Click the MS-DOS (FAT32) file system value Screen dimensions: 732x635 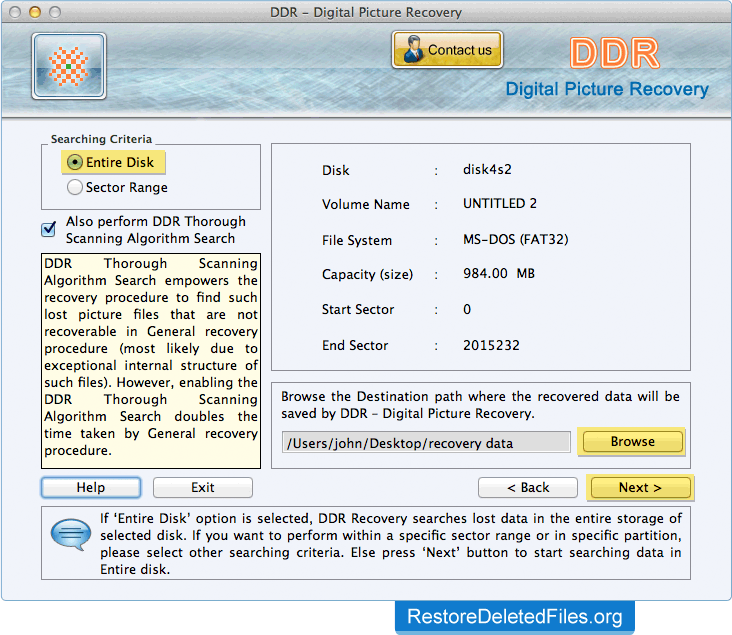(x=515, y=240)
